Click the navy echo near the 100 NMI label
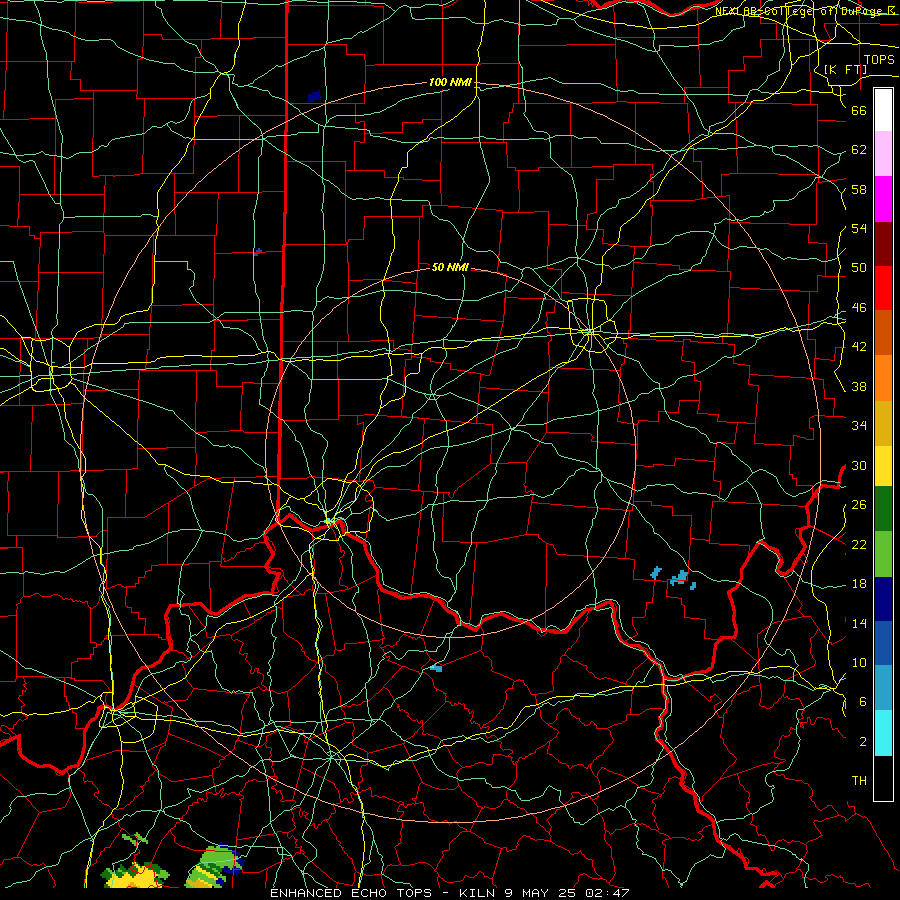 point(314,96)
